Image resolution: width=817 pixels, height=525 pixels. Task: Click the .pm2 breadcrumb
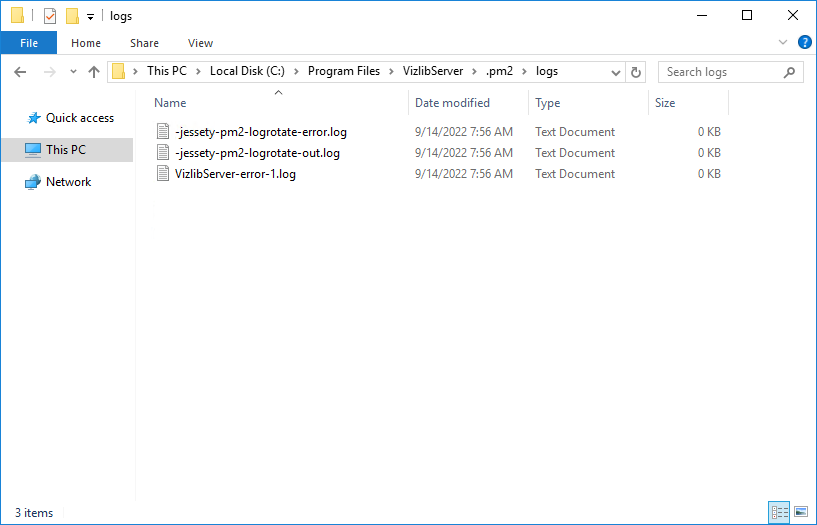point(499,71)
